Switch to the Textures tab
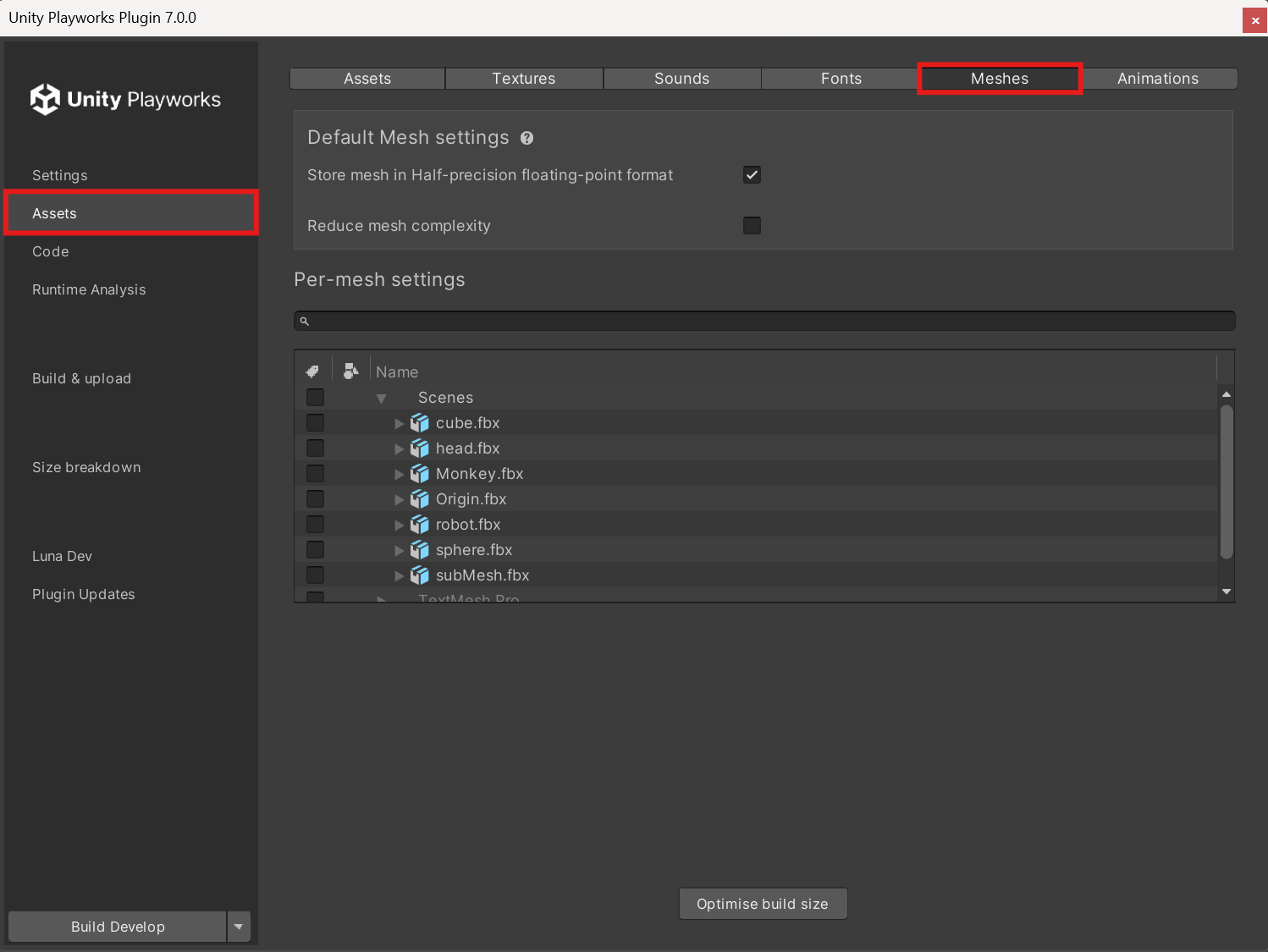 524,79
